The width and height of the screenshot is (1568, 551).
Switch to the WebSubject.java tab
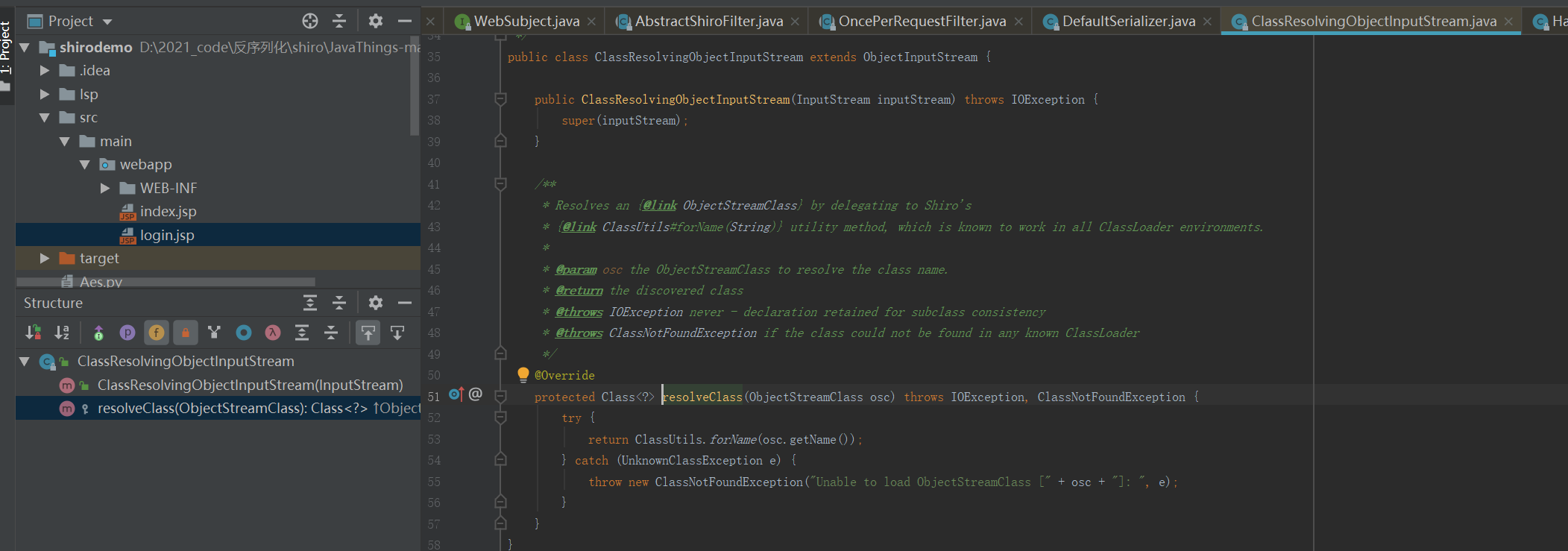(x=526, y=22)
